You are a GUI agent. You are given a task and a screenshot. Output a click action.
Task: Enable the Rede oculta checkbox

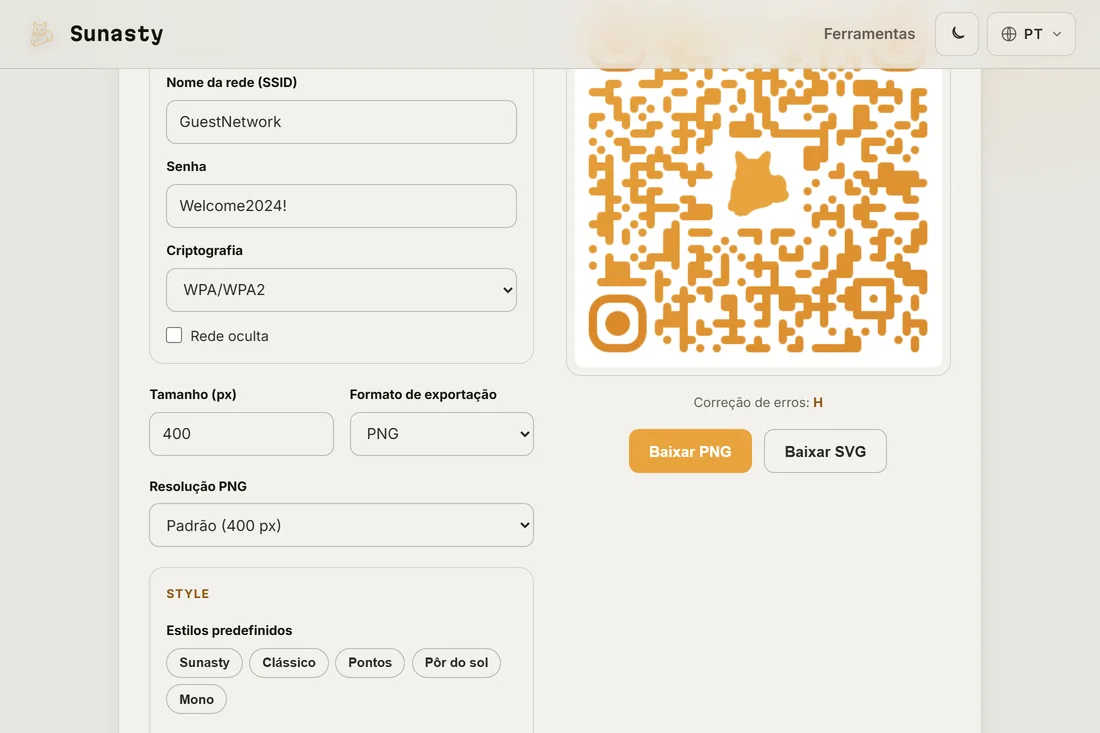(x=174, y=335)
